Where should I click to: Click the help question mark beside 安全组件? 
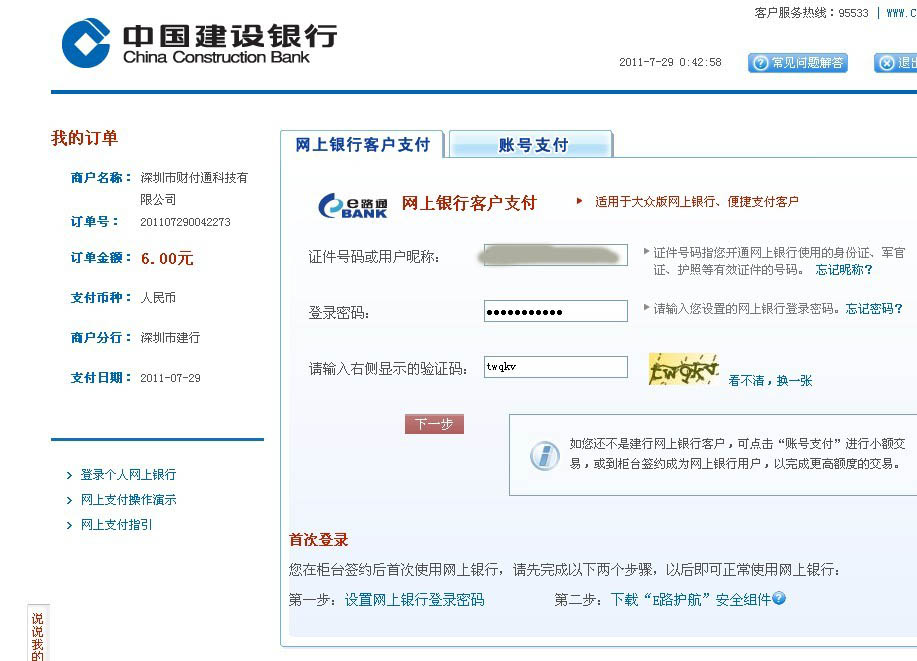pyautogui.click(x=779, y=598)
